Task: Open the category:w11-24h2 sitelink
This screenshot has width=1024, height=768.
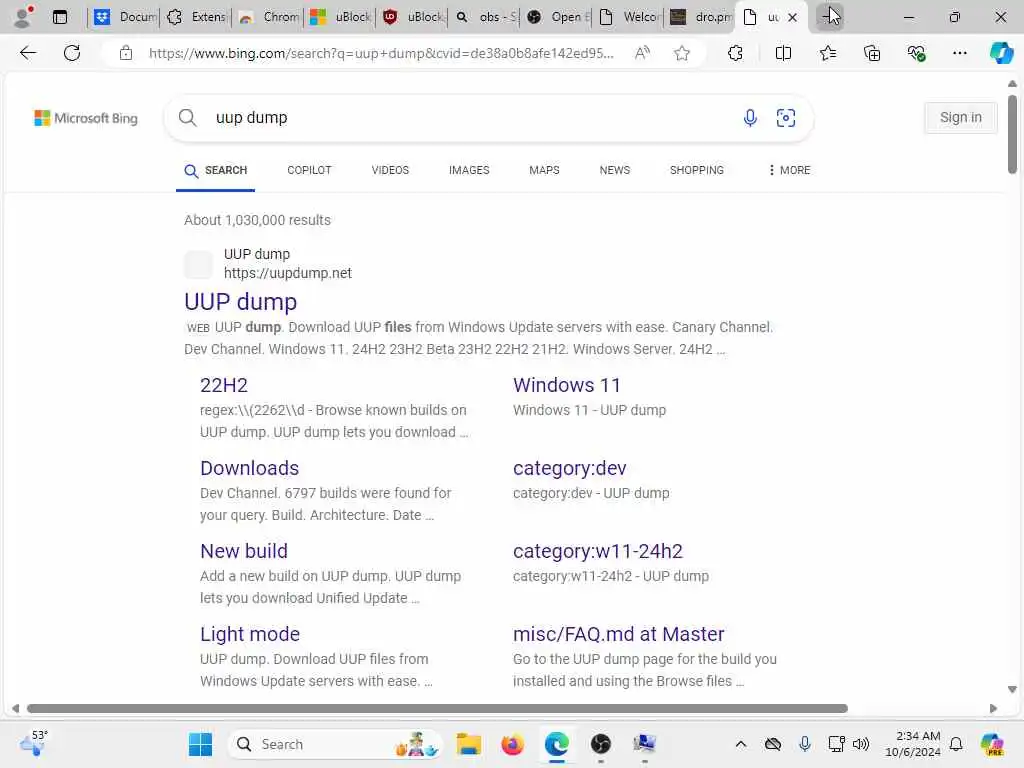Action: (x=598, y=551)
